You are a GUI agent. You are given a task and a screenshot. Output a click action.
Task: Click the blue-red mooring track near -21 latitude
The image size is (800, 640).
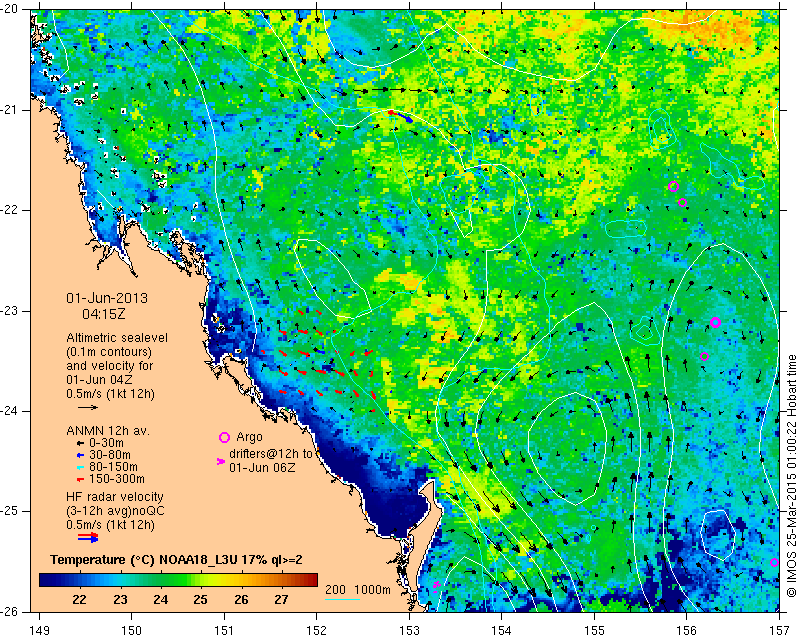[401, 116]
